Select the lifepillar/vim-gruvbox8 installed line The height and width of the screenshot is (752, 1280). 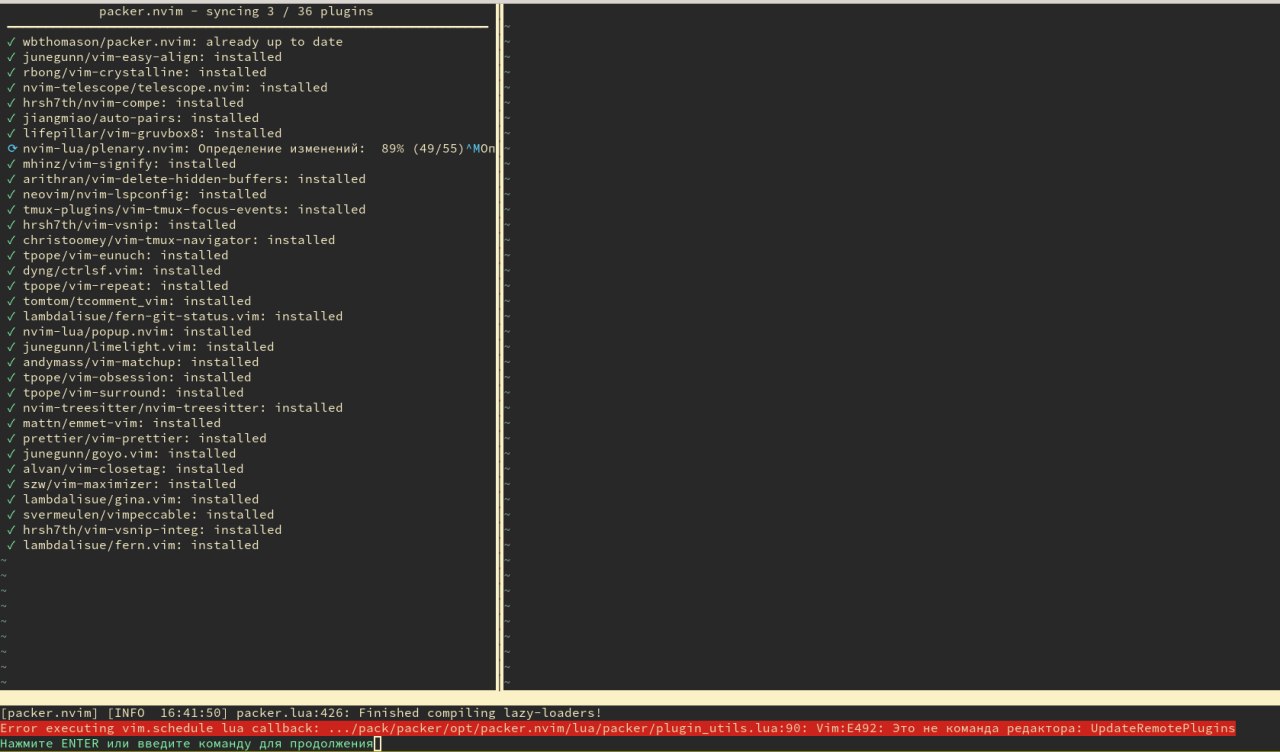click(144, 133)
